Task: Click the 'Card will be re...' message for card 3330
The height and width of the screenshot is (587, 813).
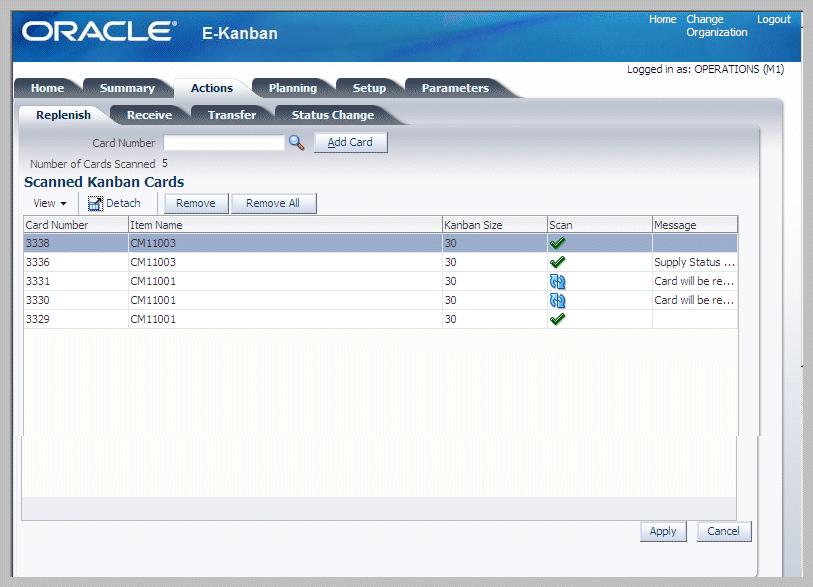Action: click(694, 300)
